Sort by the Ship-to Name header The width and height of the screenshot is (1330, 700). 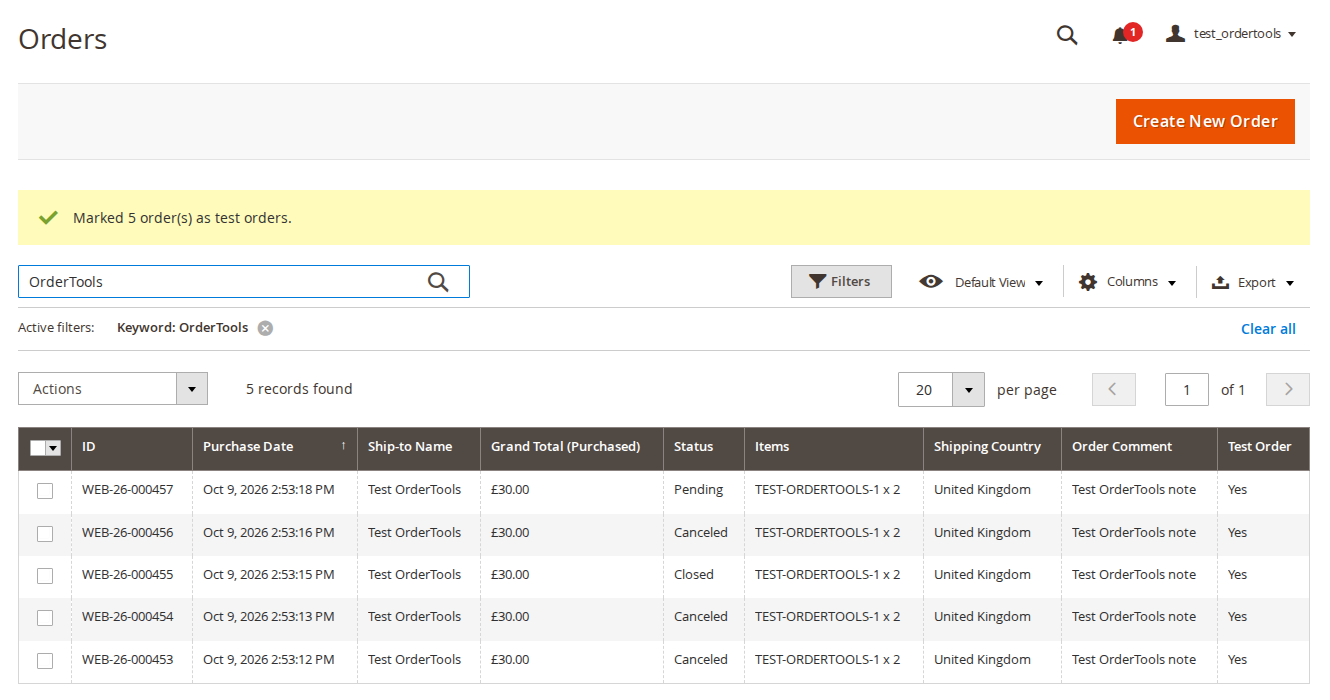pyautogui.click(x=419, y=447)
